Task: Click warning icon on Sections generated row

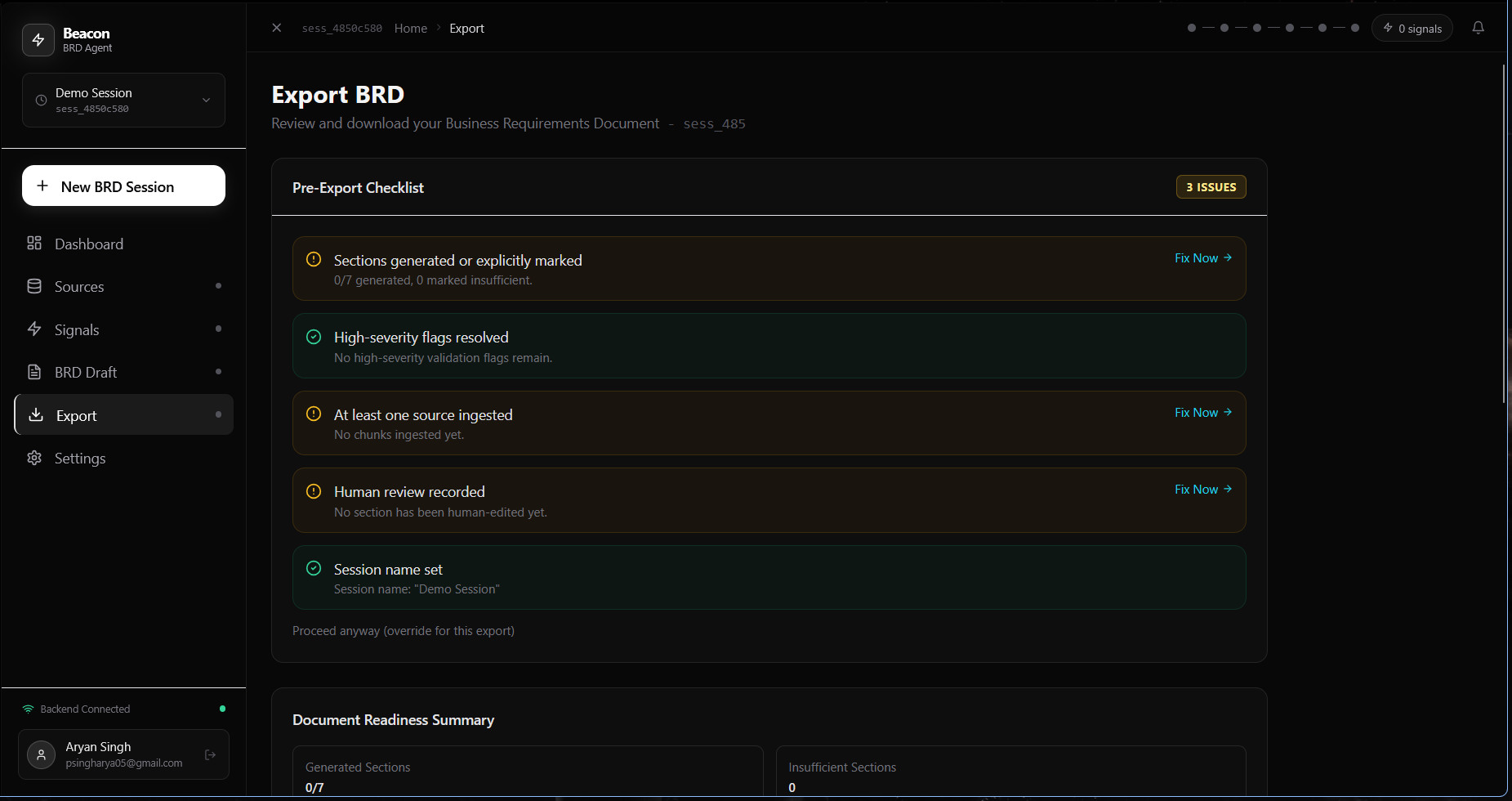Action: pos(314,259)
